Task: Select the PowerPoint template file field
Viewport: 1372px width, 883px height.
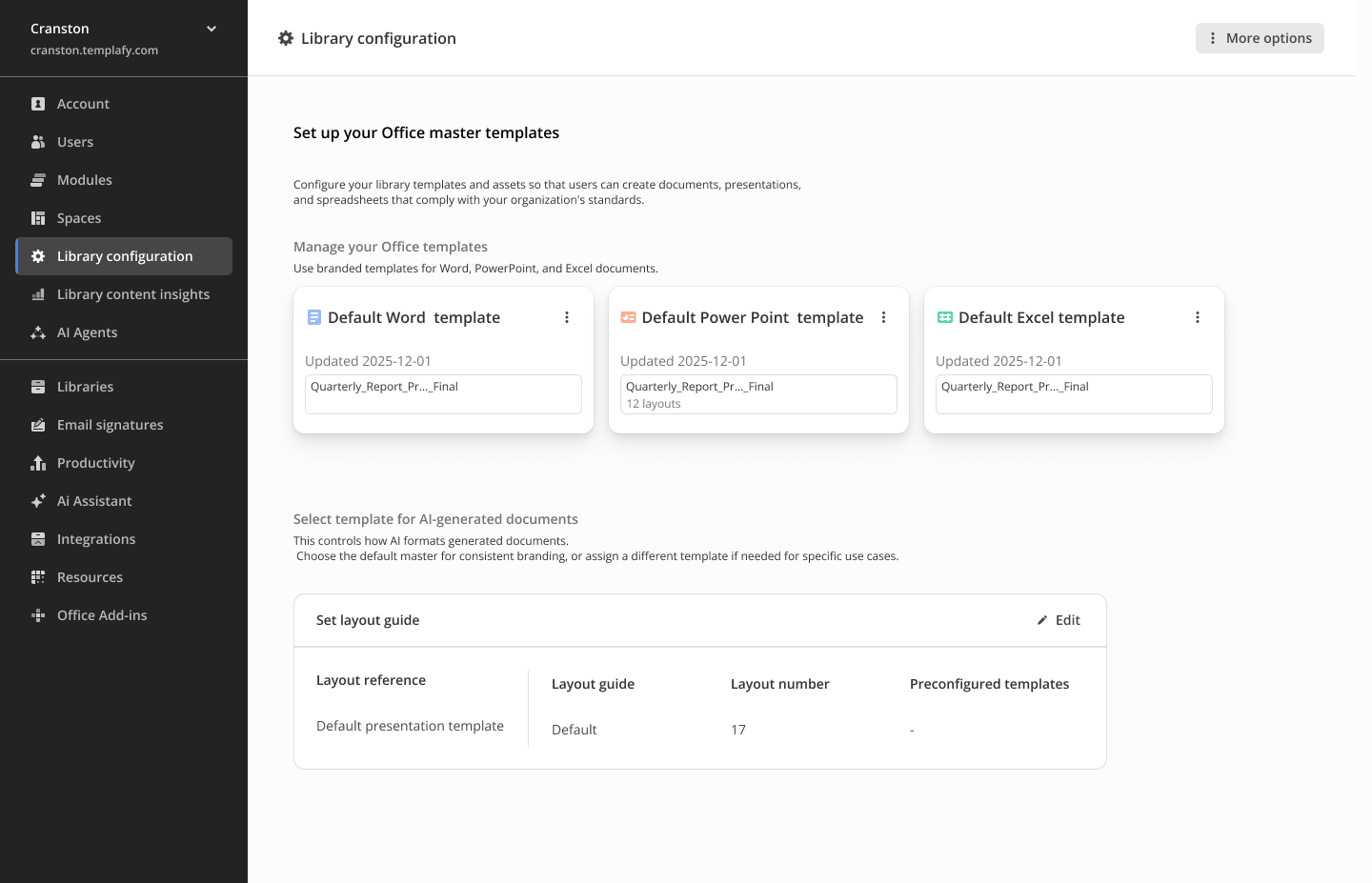Action: pos(758,394)
